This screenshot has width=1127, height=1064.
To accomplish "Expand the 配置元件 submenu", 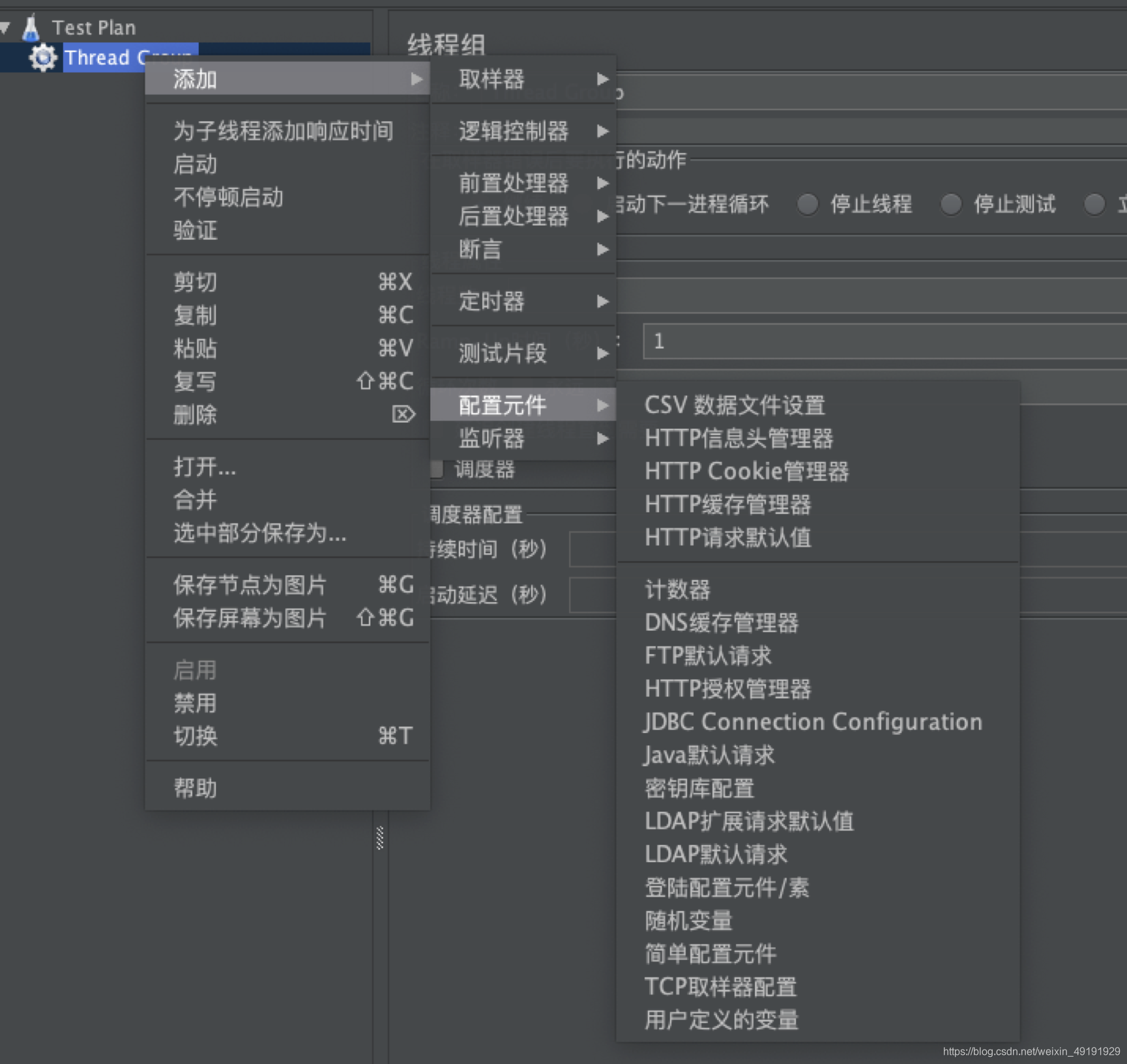I will 523,405.
